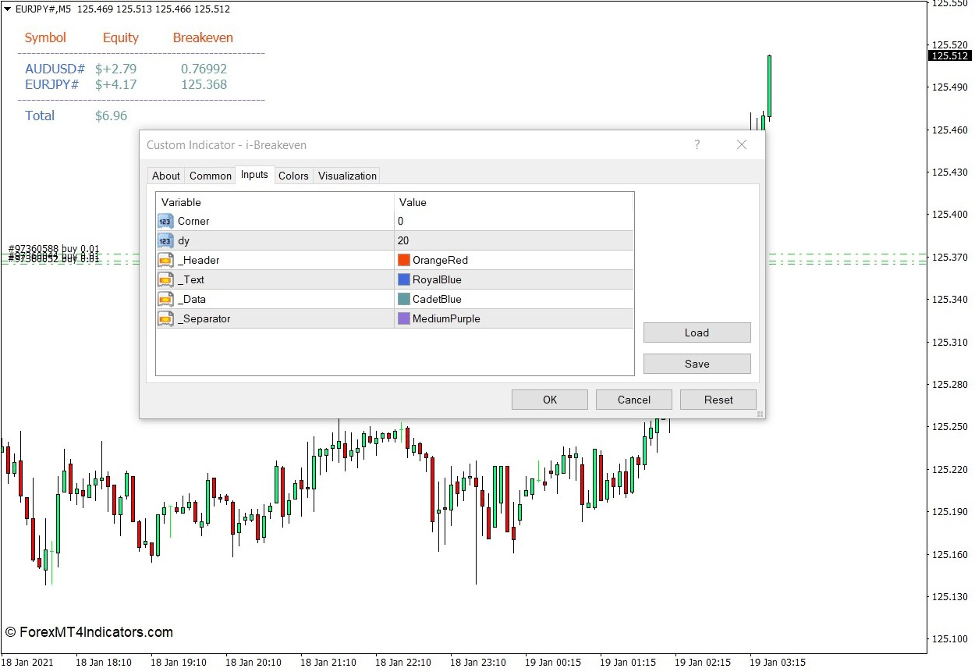Click the color property icon beside _Header
This screenshot has width=977, height=672.
164,260
